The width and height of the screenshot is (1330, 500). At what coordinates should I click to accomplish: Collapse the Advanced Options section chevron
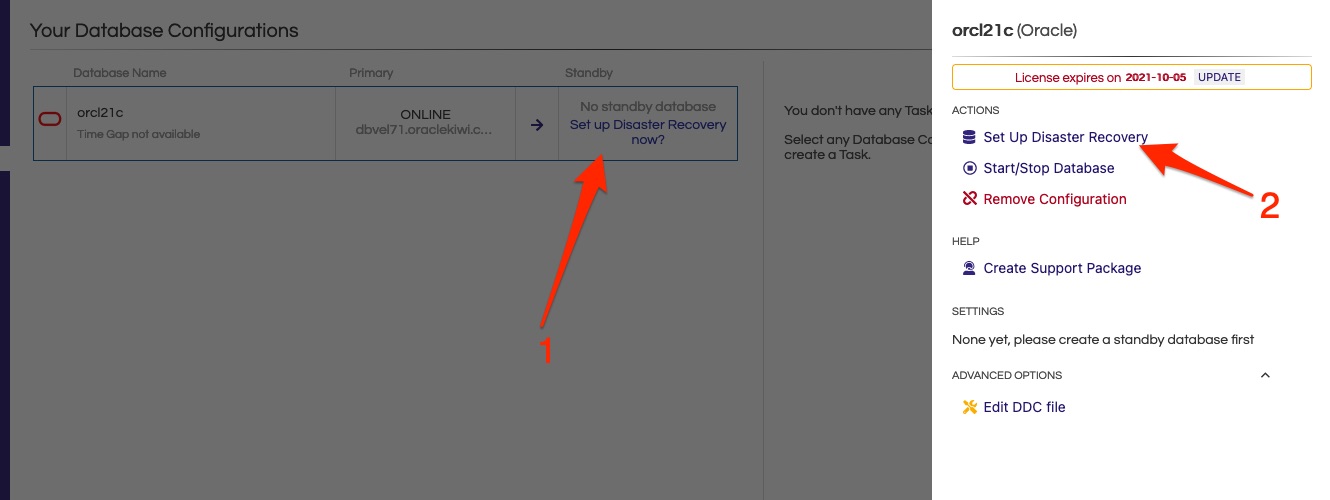point(1265,375)
